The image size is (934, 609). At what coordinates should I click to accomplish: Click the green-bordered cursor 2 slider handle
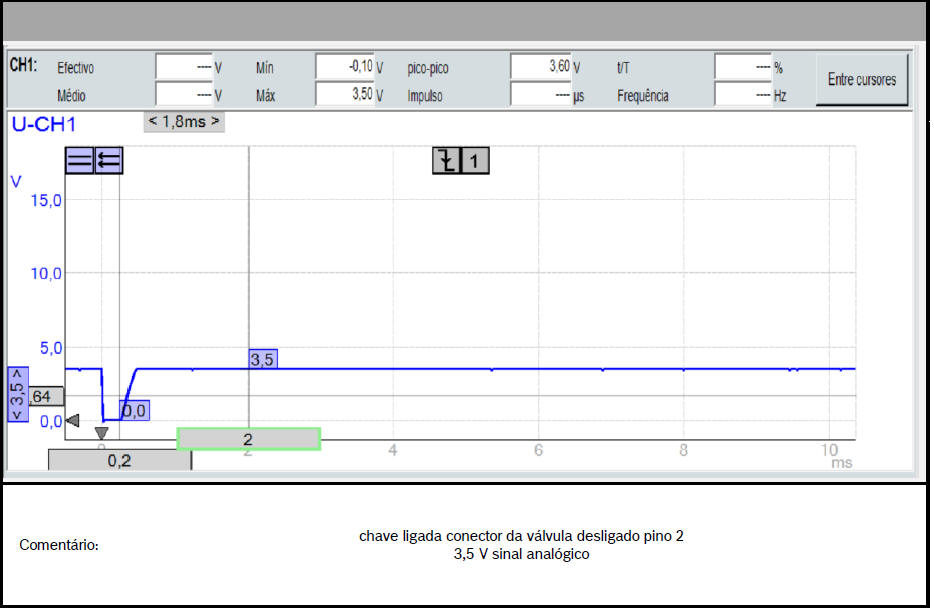pyautogui.click(x=248, y=439)
